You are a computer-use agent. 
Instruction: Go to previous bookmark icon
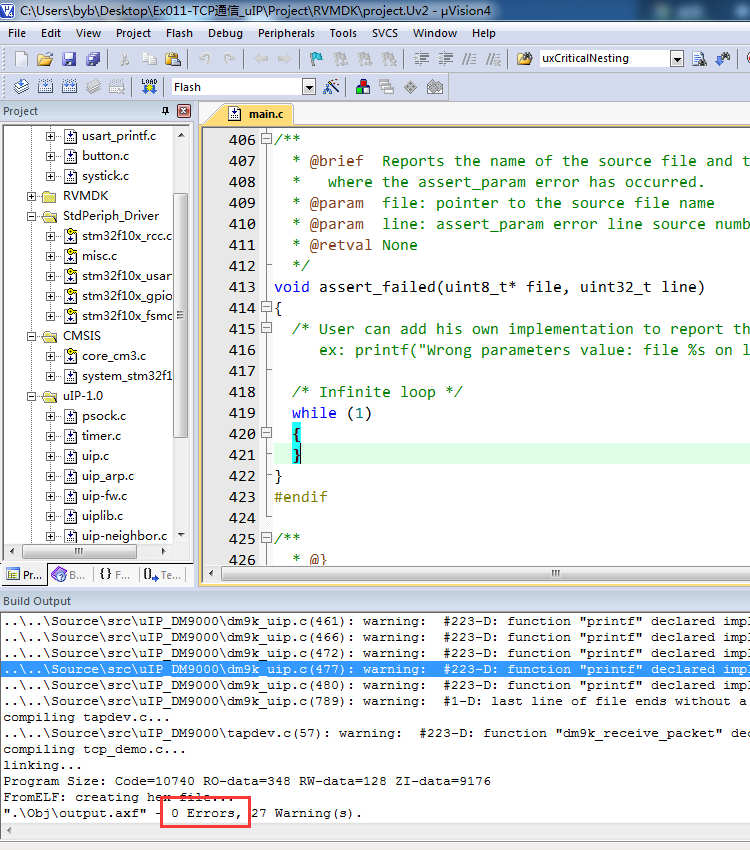click(340, 59)
